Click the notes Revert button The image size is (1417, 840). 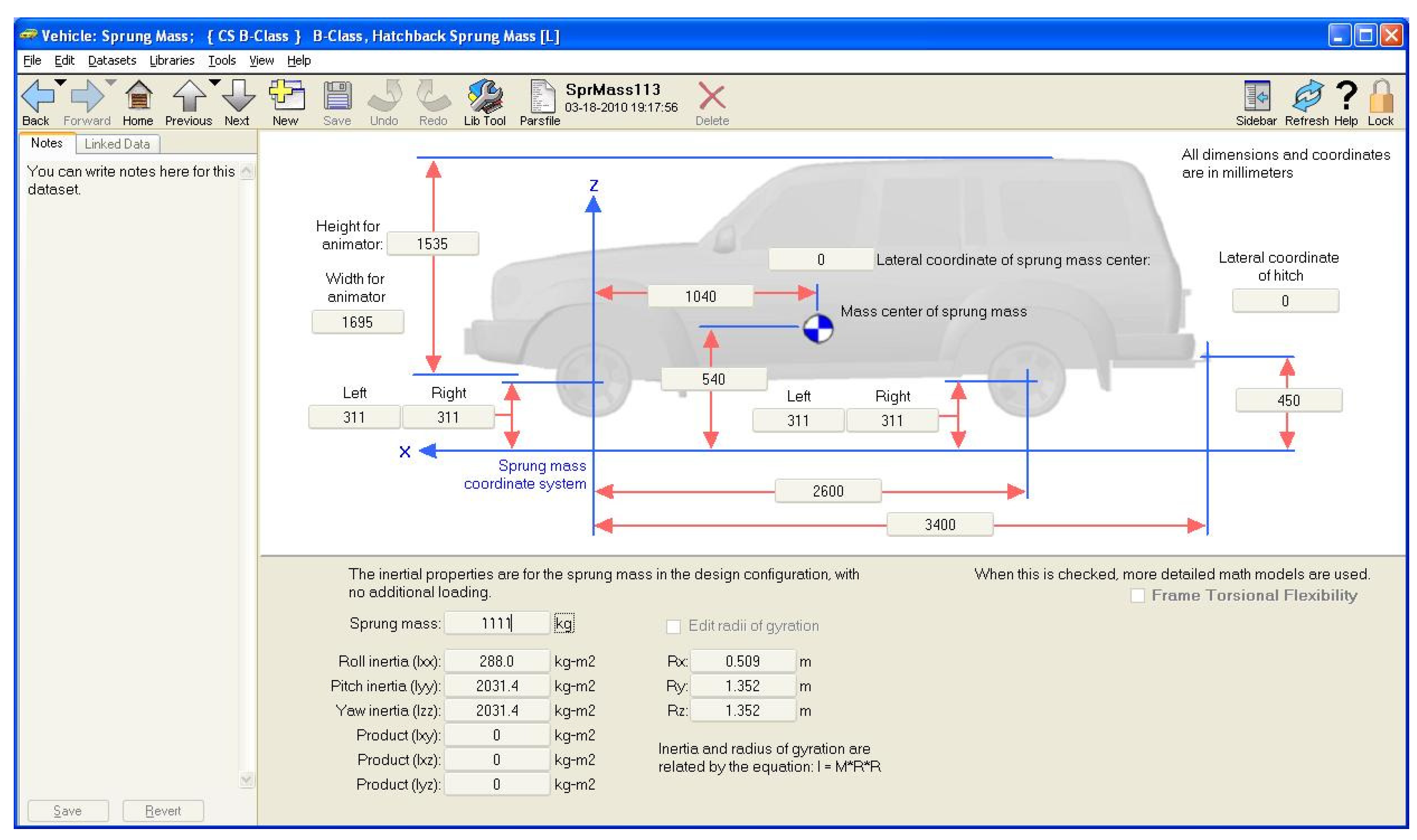tap(163, 811)
